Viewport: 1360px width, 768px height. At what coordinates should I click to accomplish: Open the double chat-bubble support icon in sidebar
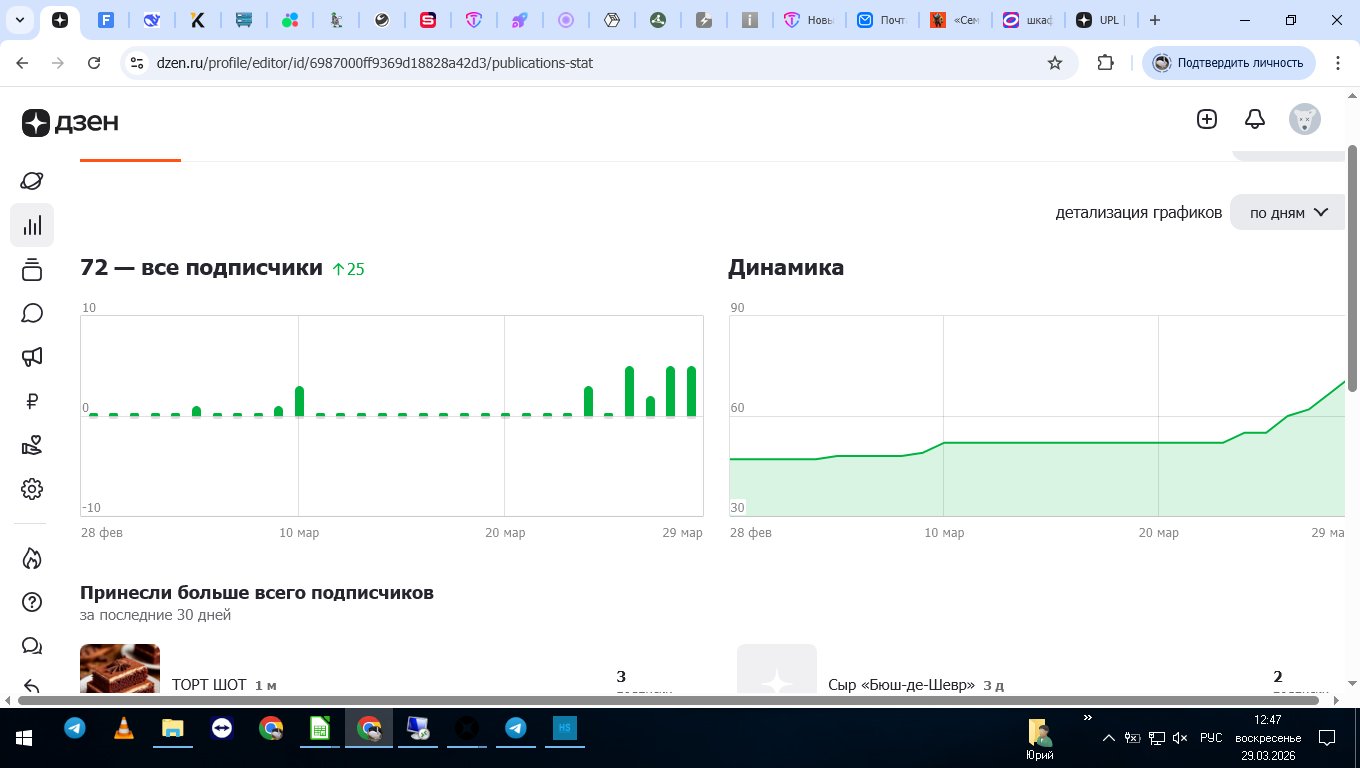pos(32,646)
